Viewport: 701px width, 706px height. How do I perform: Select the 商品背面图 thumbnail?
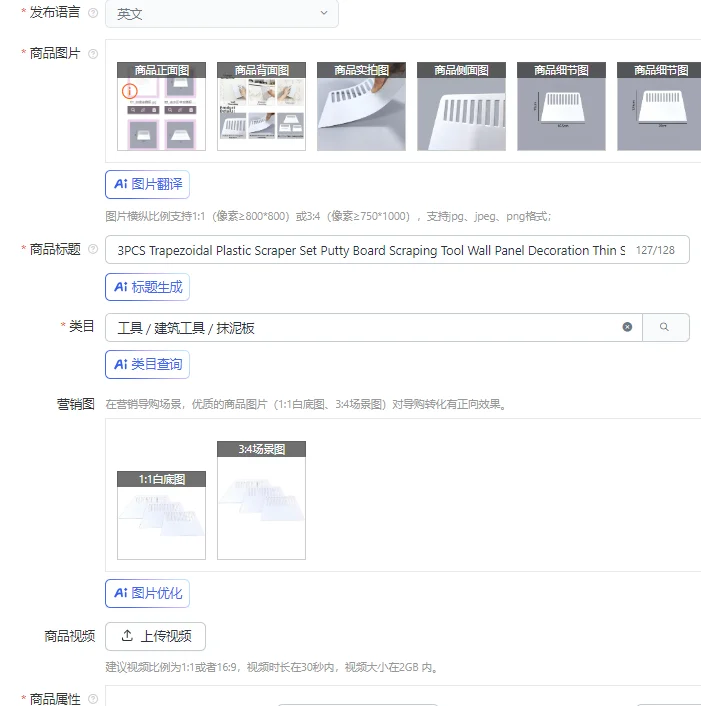(261, 106)
